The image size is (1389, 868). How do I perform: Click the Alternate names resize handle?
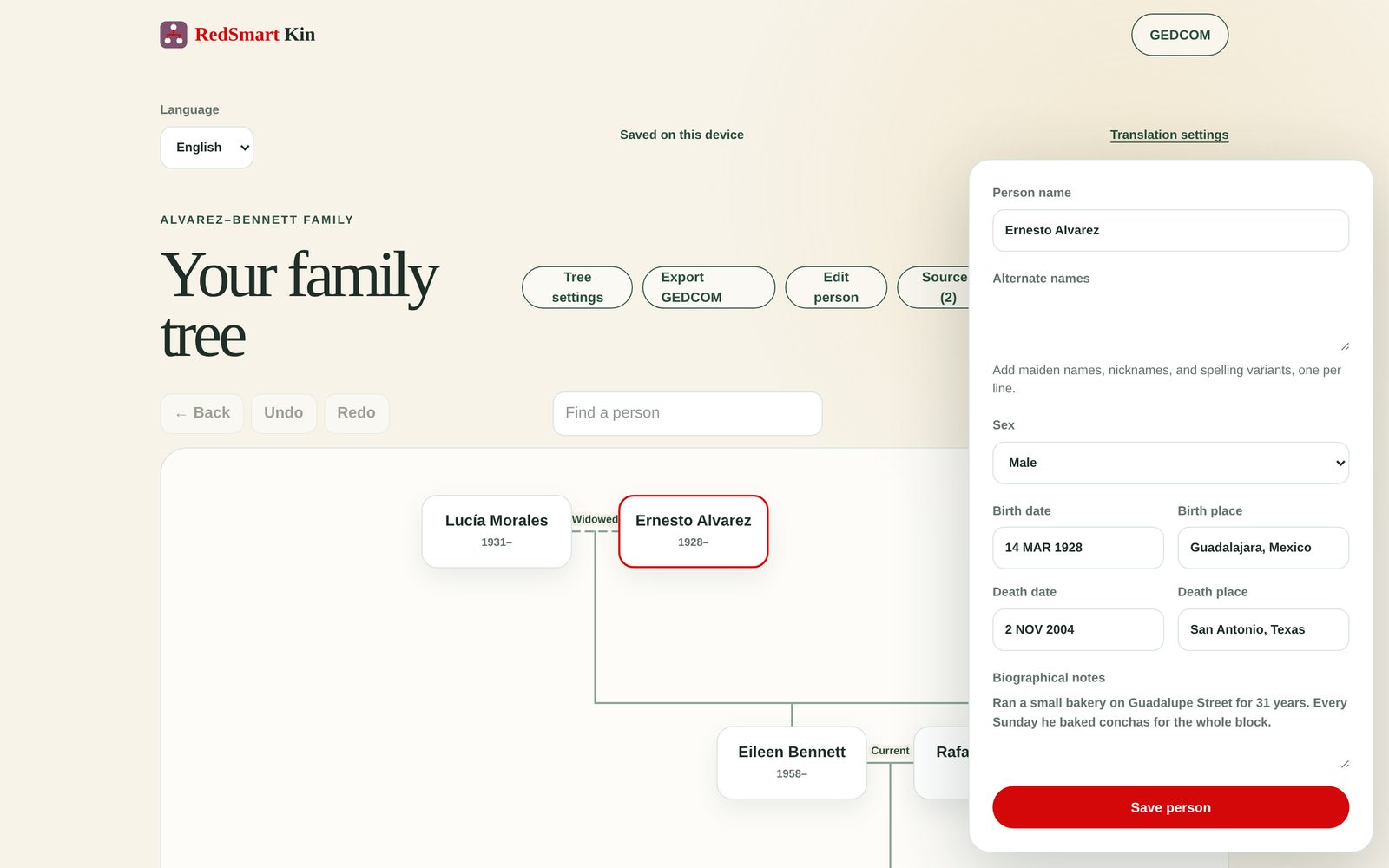pos(1345,346)
